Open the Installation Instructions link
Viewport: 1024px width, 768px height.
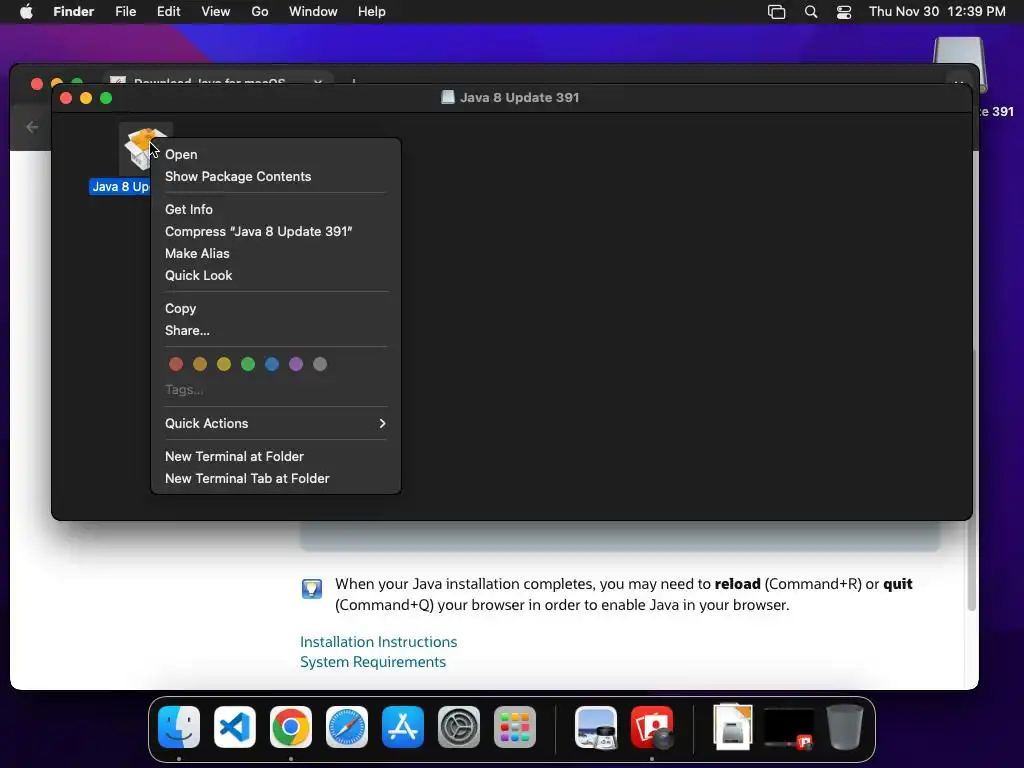pyautogui.click(x=379, y=642)
